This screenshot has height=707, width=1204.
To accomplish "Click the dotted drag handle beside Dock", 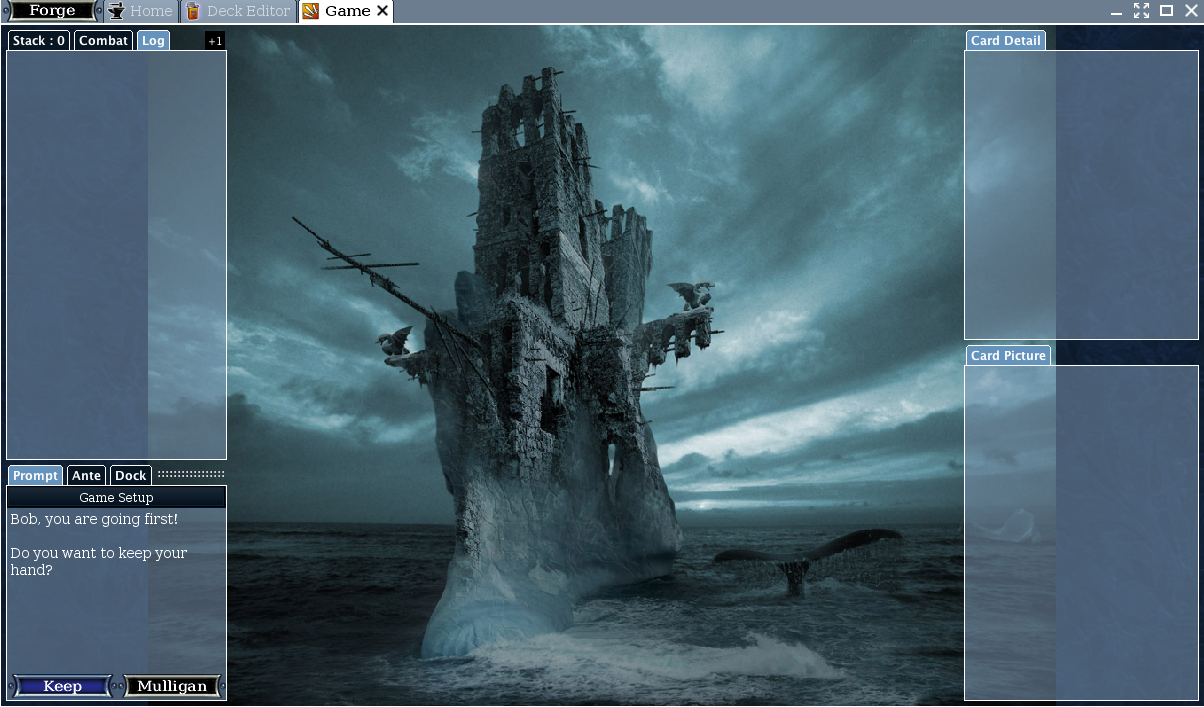I will tap(191, 475).
